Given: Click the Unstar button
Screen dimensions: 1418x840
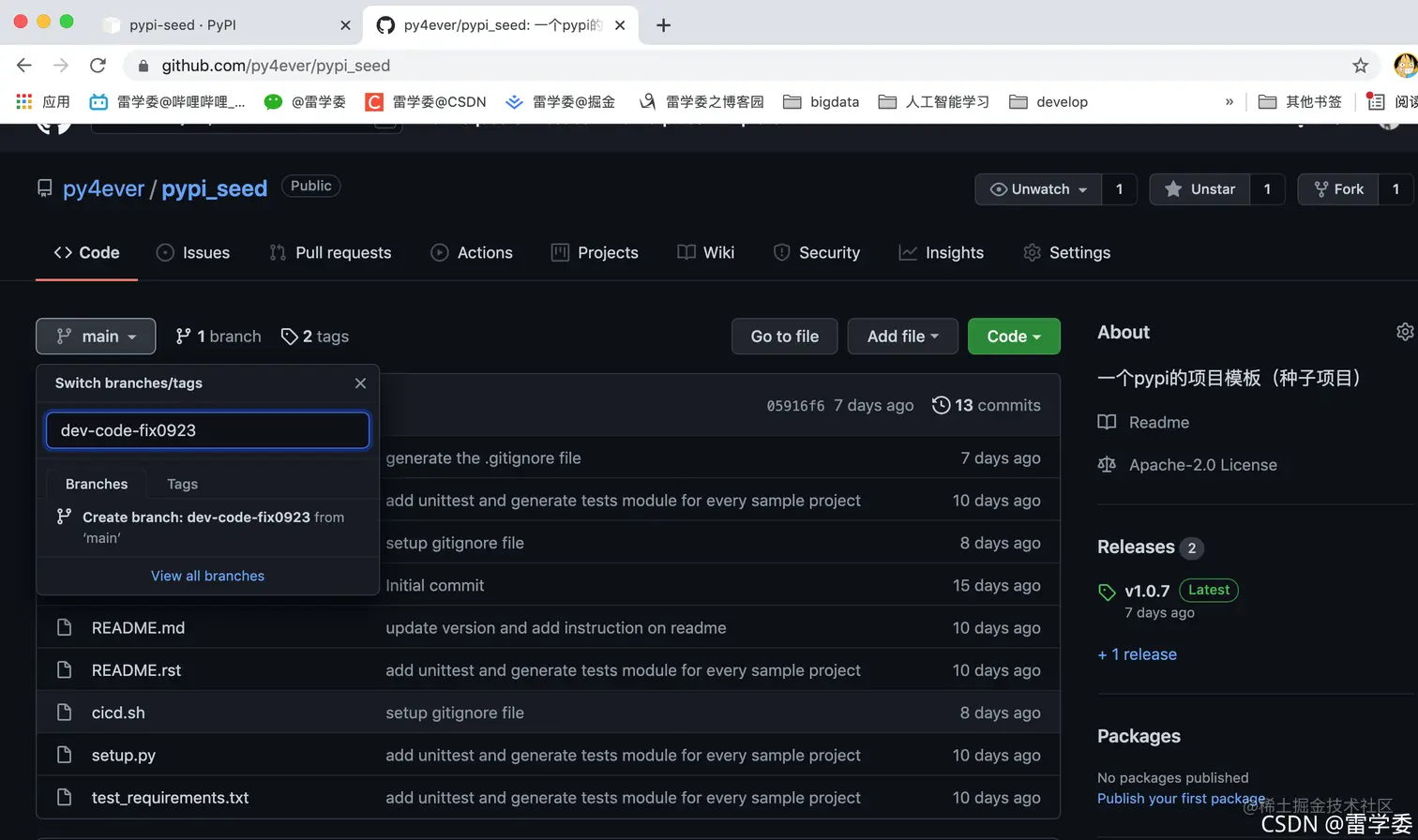Looking at the screenshot, I should tap(1199, 189).
